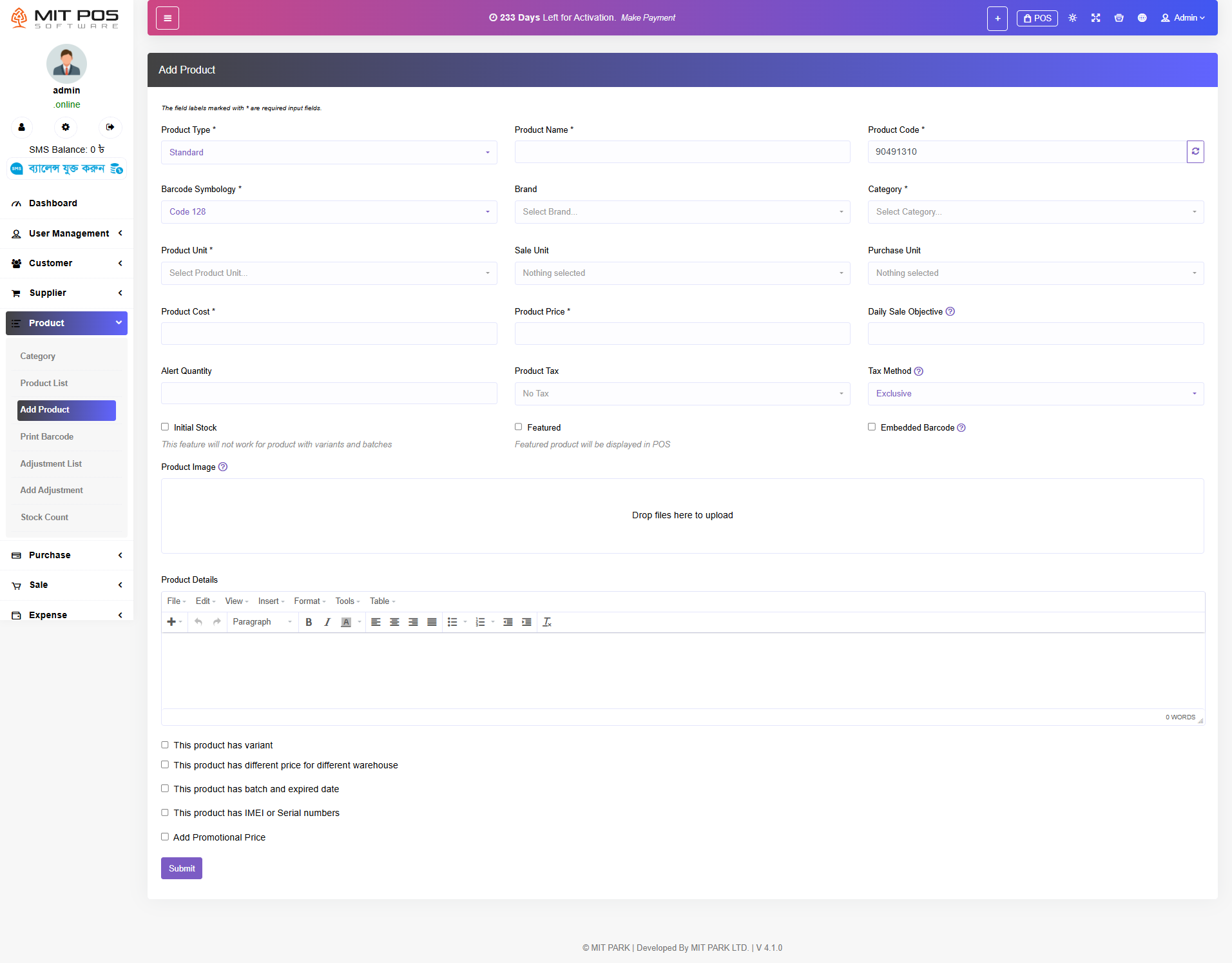Screen dimensions: 1232x963
Task: Click the italic formatting icon
Action: [327, 622]
